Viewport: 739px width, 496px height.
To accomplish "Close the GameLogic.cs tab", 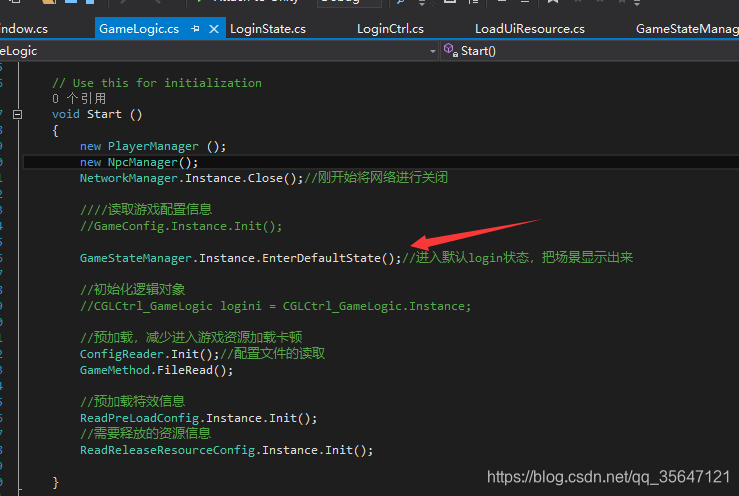I will 213,29.
